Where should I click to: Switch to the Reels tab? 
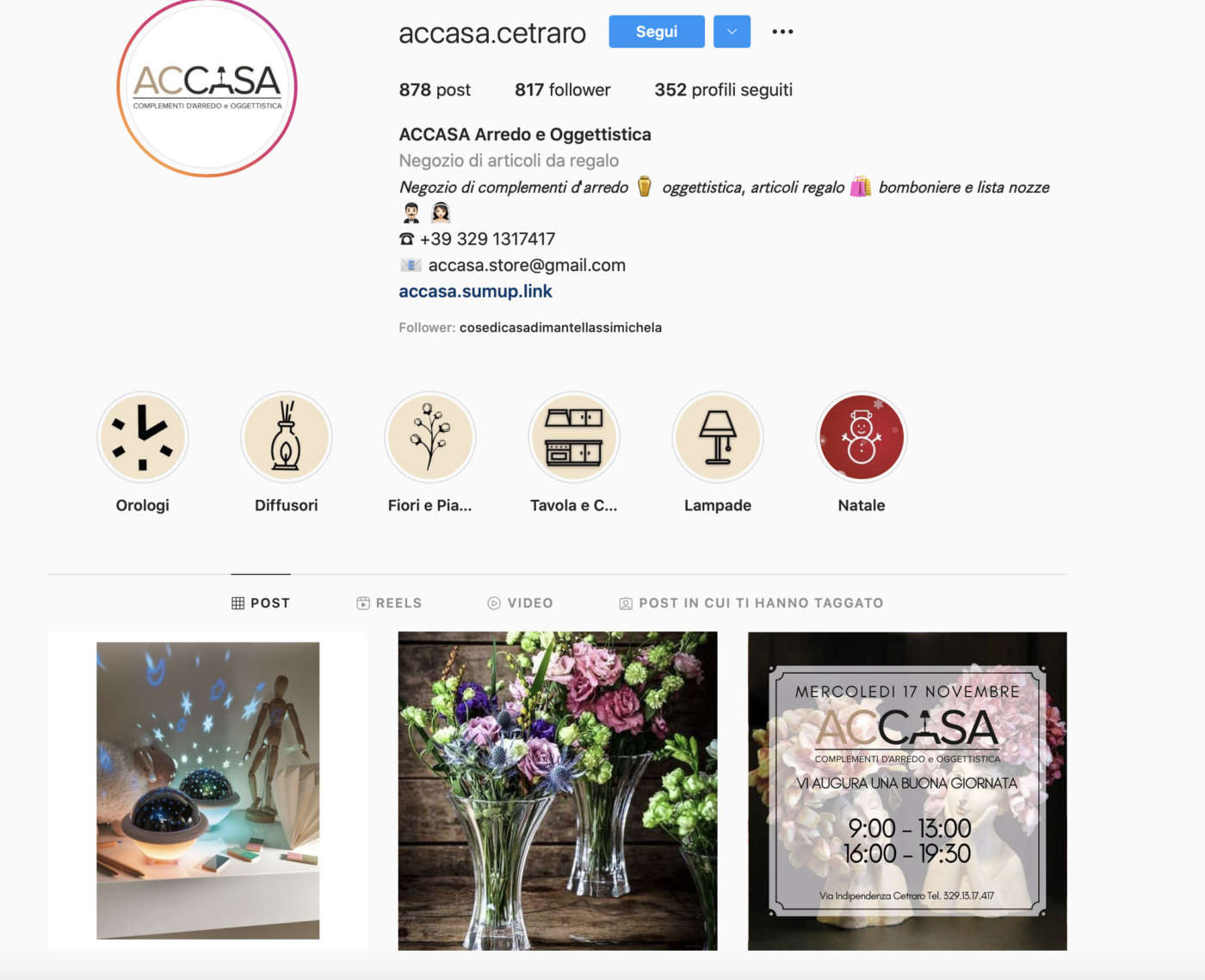click(x=389, y=603)
